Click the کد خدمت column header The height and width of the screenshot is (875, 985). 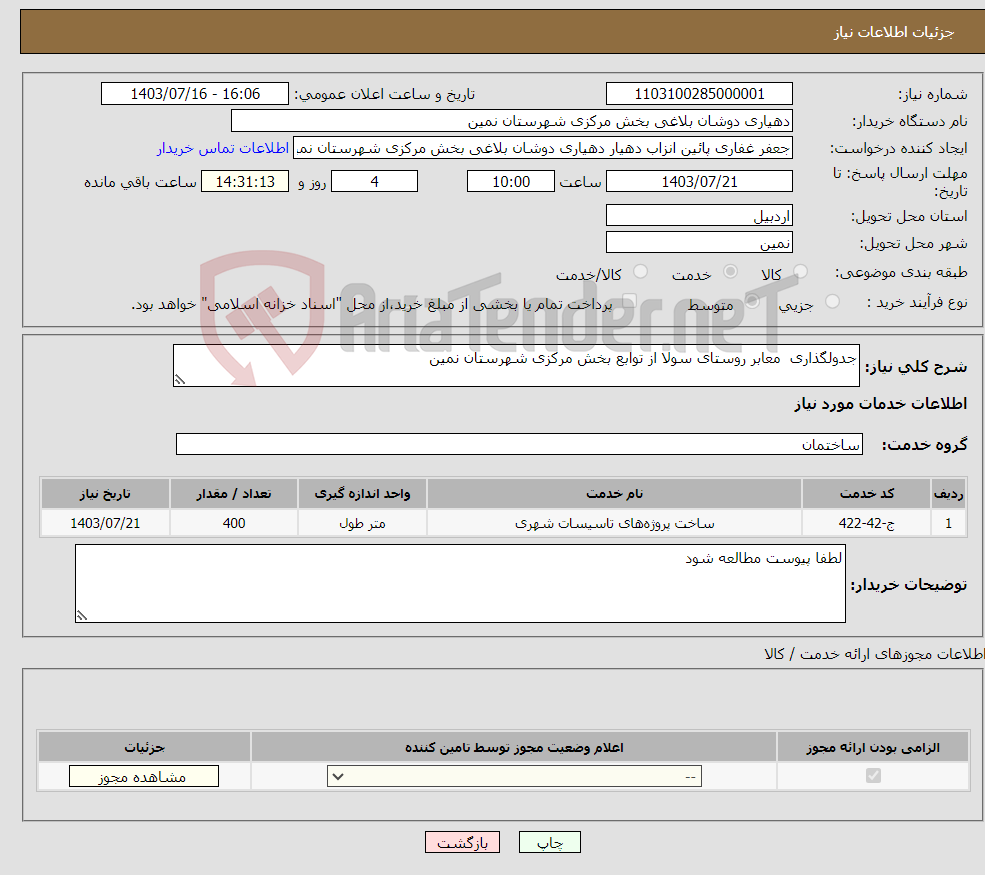tap(866, 494)
